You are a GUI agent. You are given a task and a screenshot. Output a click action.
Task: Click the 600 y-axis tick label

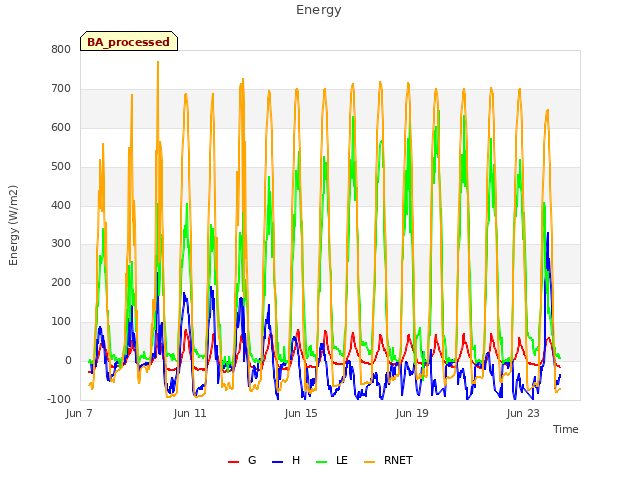point(61,127)
